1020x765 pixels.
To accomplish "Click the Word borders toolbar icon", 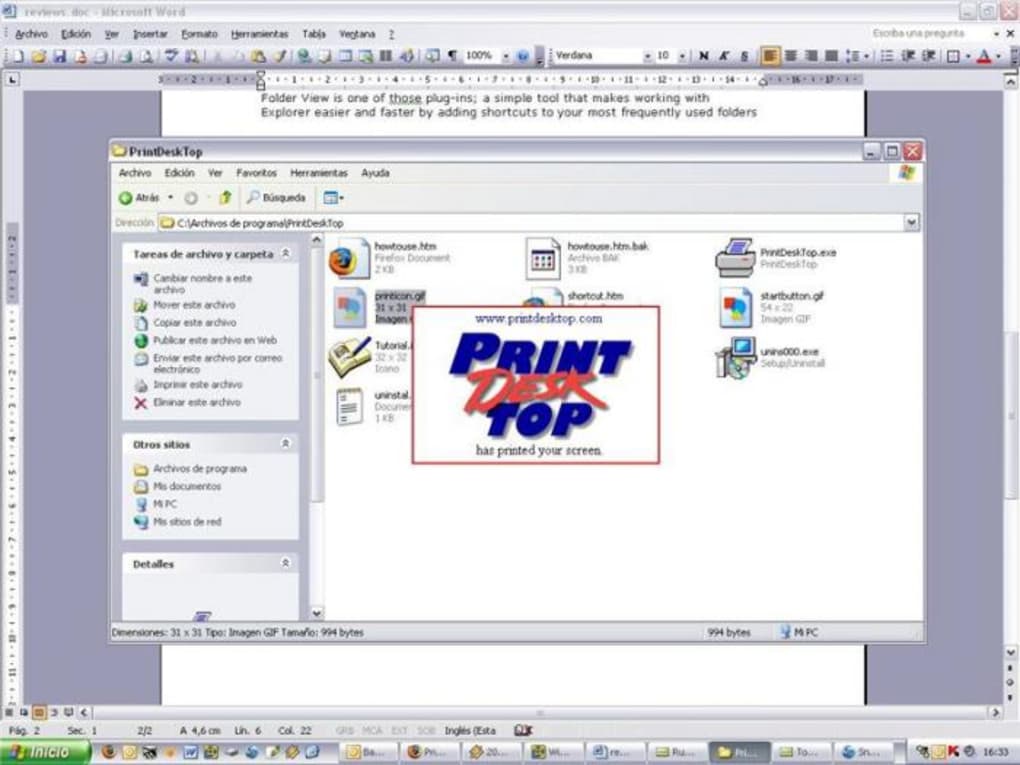I will click(x=953, y=57).
